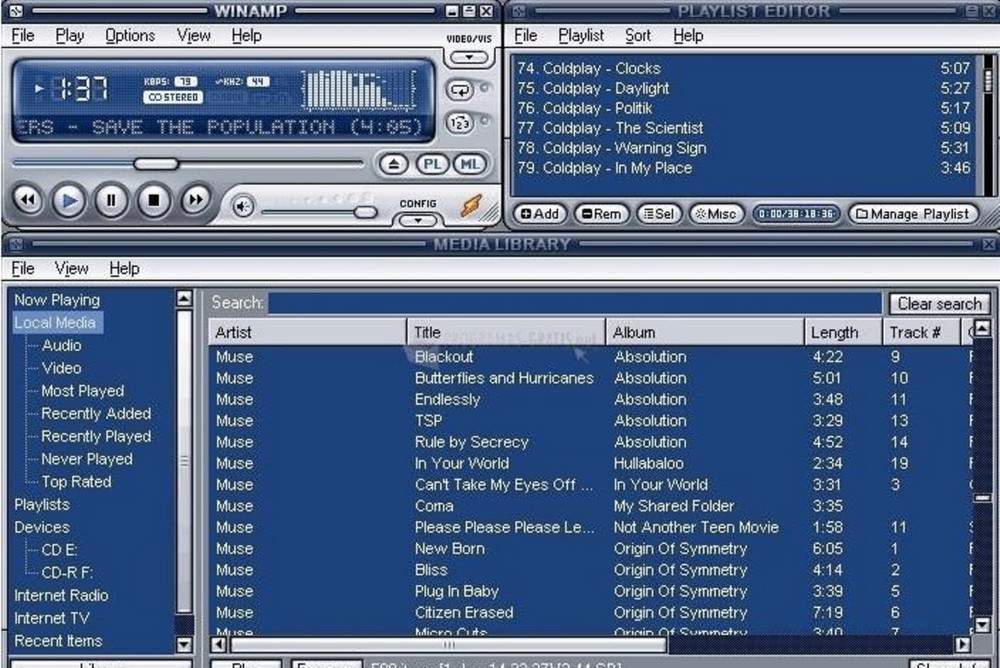Toggle shuffle mode with the 123 button
The width and height of the screenshot is (1000, 668).
point(460,123)
